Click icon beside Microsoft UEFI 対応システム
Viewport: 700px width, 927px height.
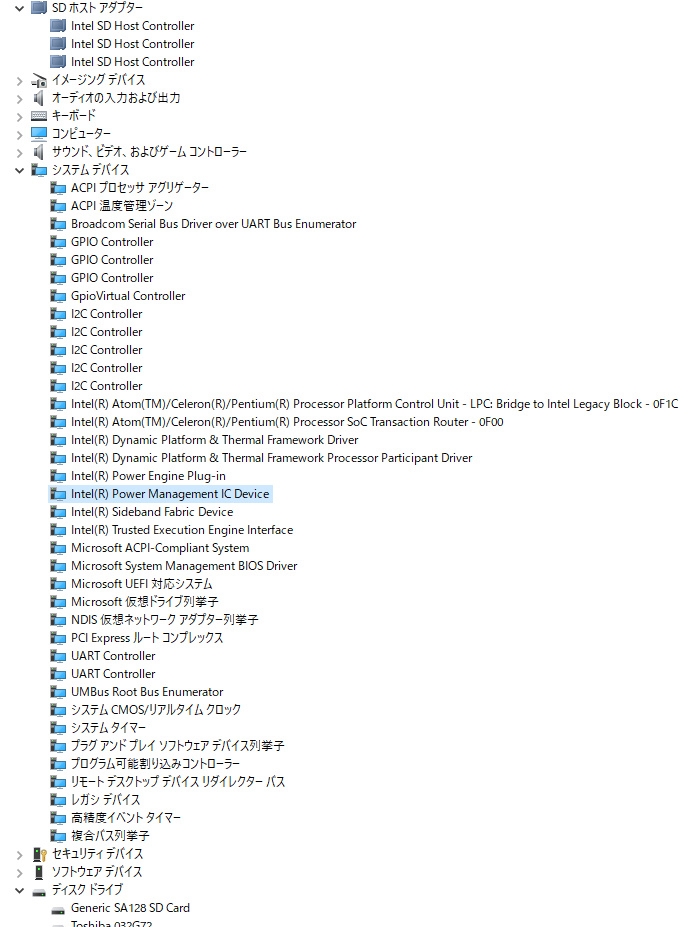pyautogui.click(x=58, y=585)
